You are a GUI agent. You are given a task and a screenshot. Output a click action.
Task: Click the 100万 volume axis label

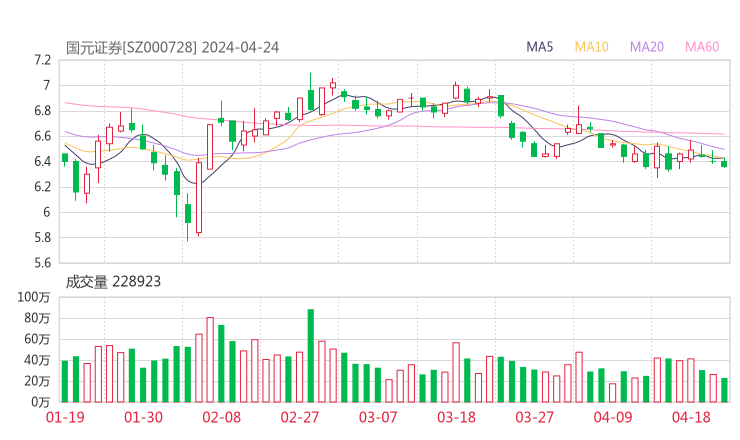pos(34,297)
